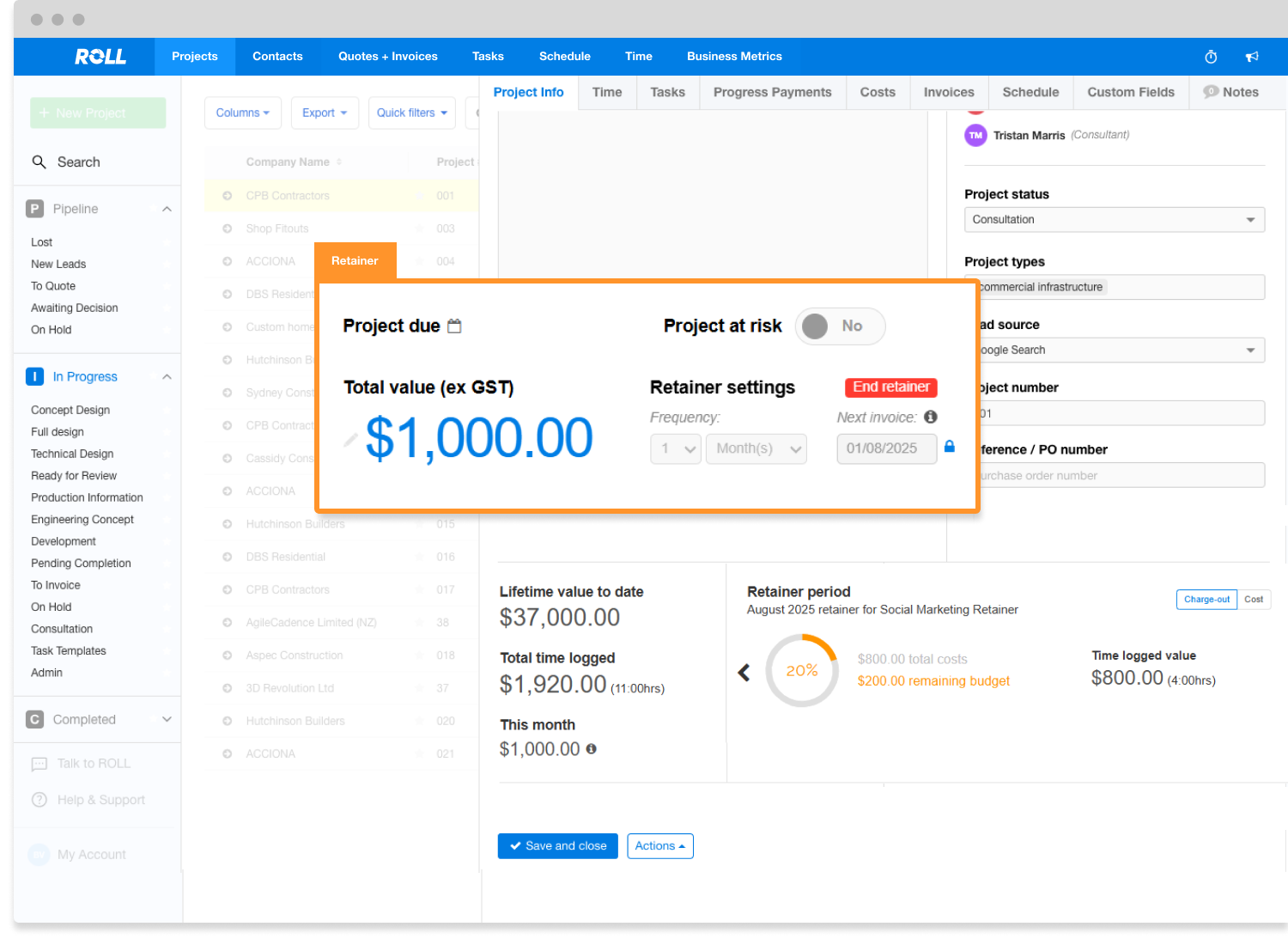The width and height of the screenshot is (1288, 945).
Task: Click the pencil edit icon beside total value
Action: (350, 440)
